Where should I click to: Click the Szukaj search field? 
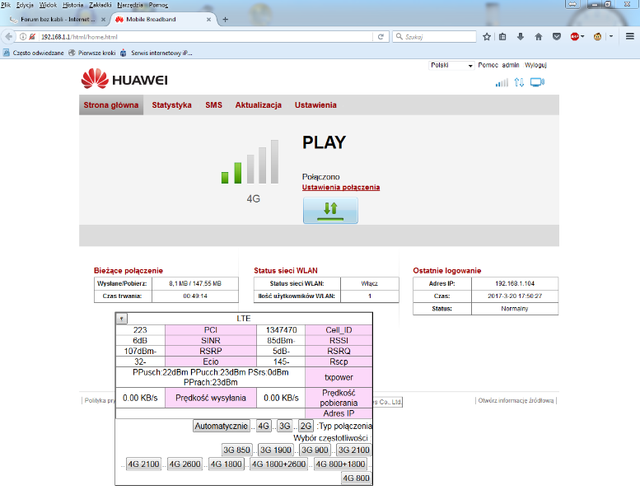(435, 37)
